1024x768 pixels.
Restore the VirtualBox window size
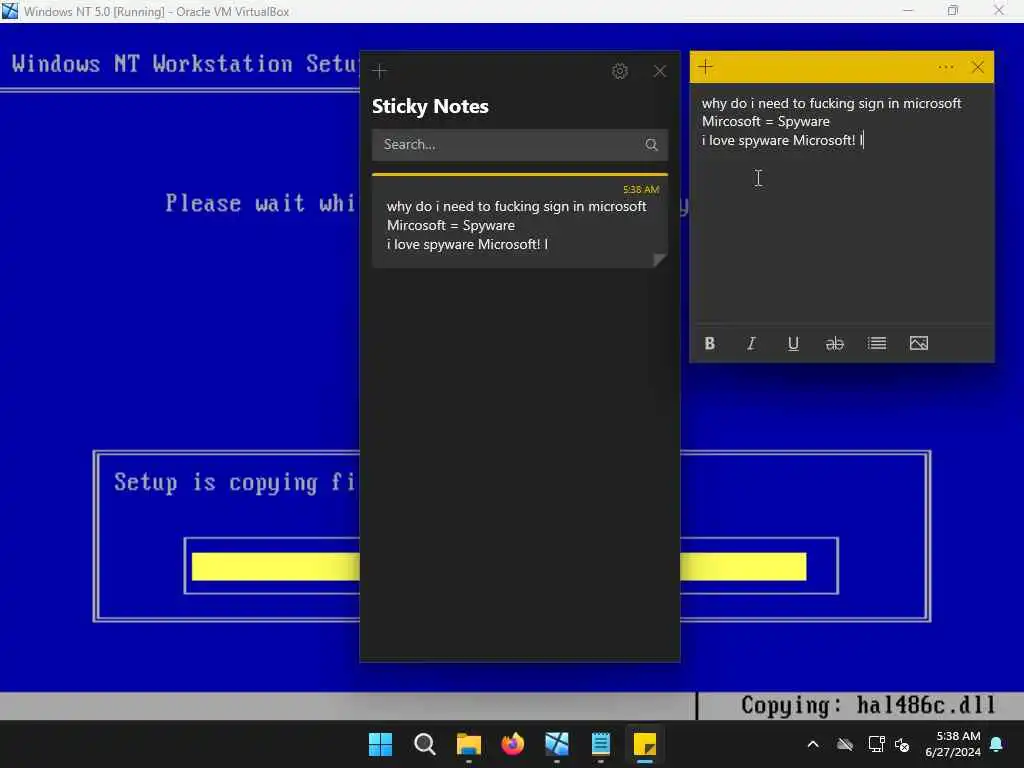[953, 10]
